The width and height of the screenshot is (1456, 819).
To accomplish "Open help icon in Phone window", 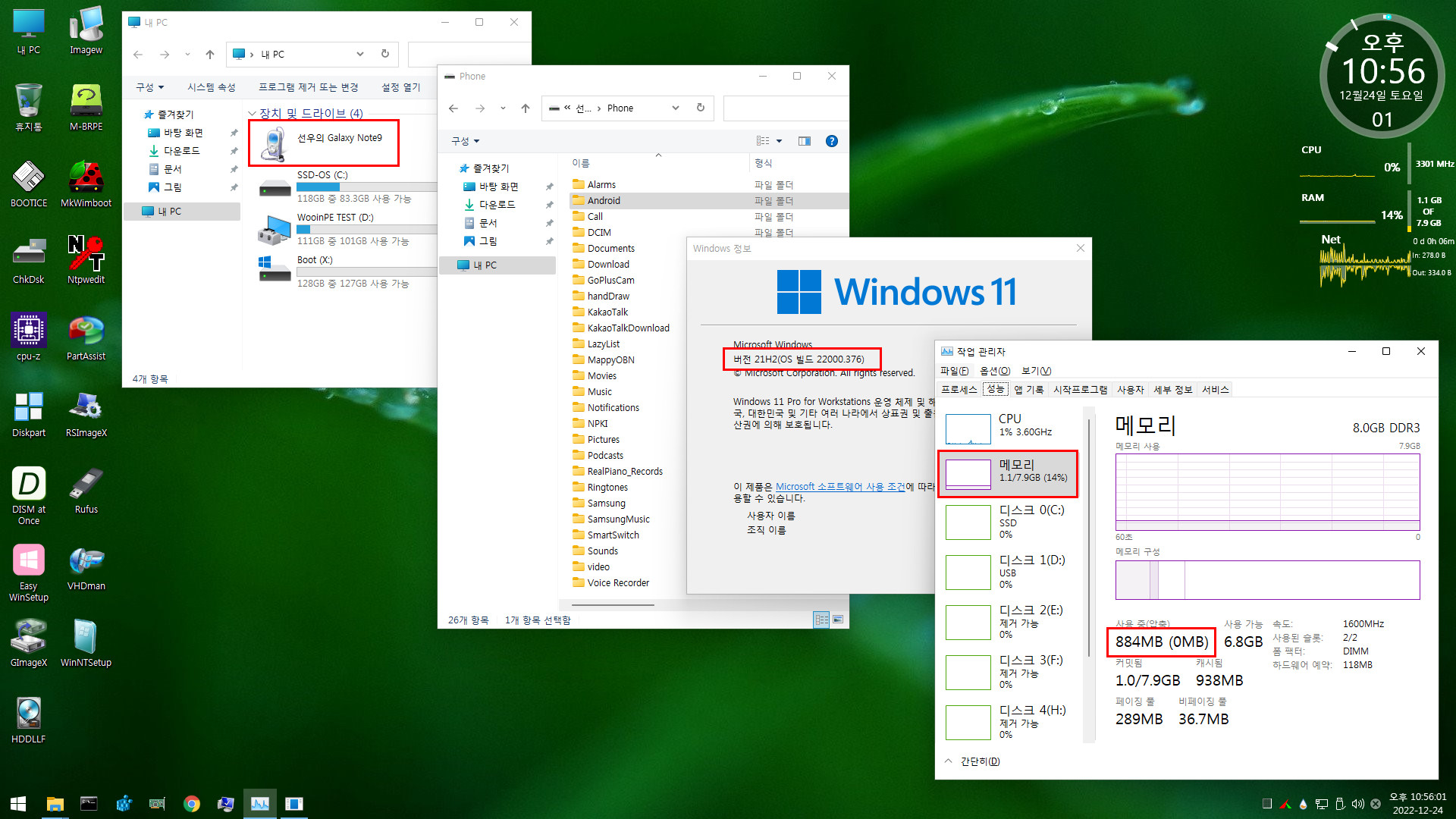I will pyautogui.click(x=832, y=141).
